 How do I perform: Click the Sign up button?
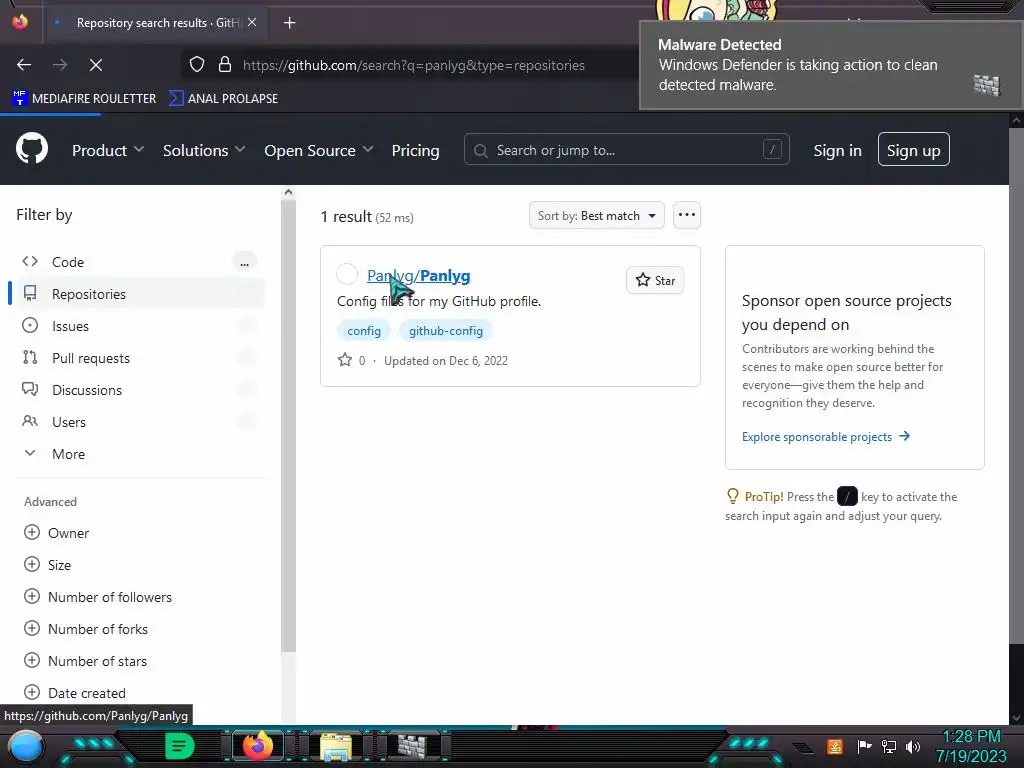[x=914, y=150]
